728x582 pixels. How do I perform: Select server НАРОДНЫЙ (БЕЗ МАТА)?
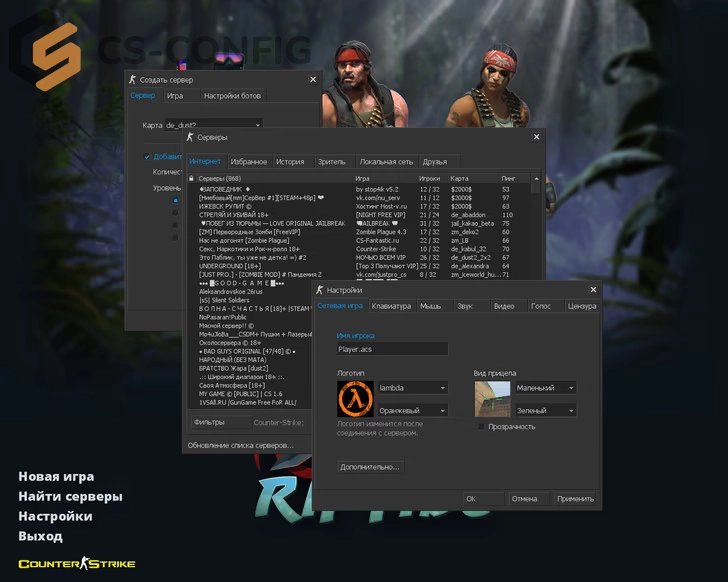(x=251, y=360)
